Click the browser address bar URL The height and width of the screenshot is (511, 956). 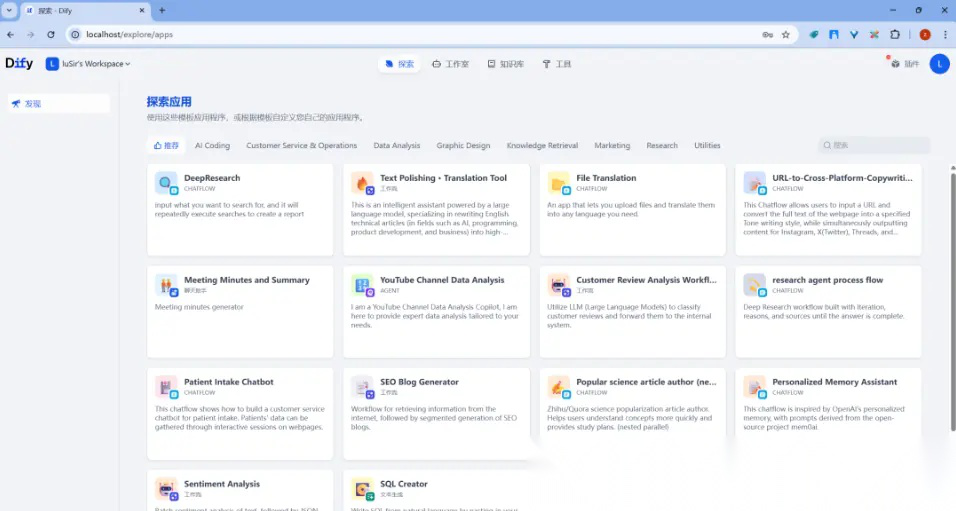129,35
